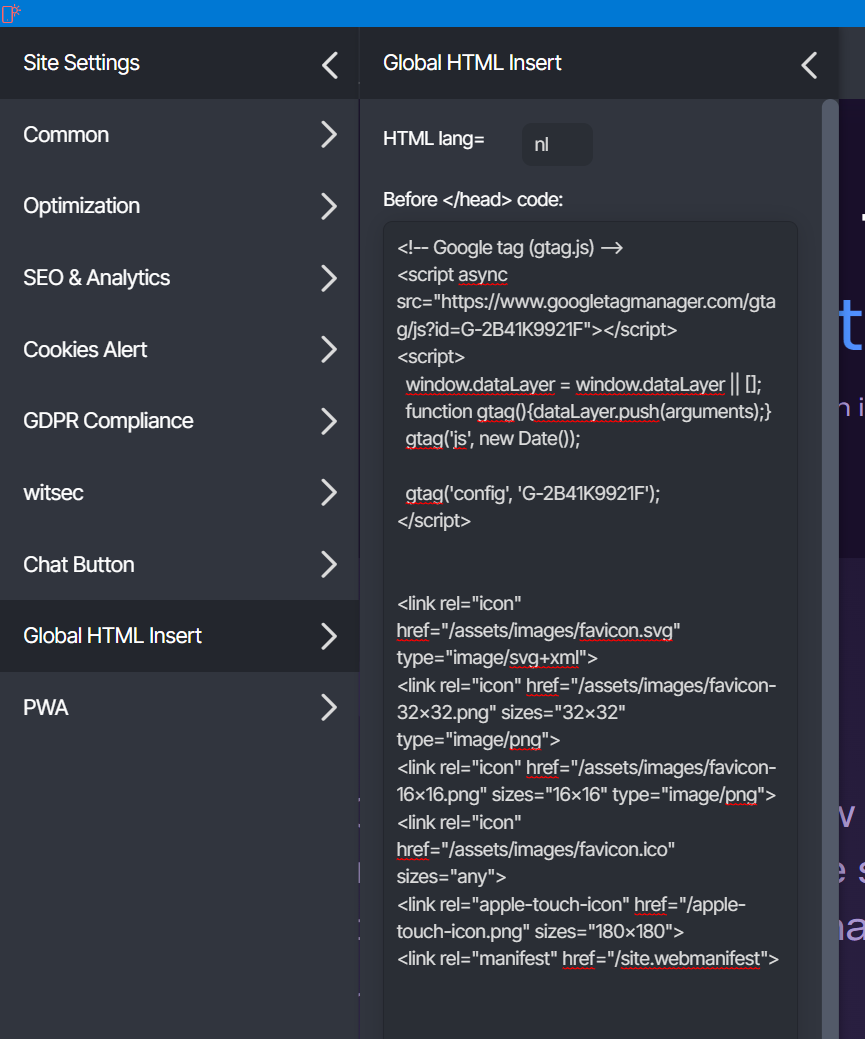Expand the SEO & Analytics chevron
The width and height of the screenshot is (865, 1039).
pyautogui.click(x=329, y=278)
